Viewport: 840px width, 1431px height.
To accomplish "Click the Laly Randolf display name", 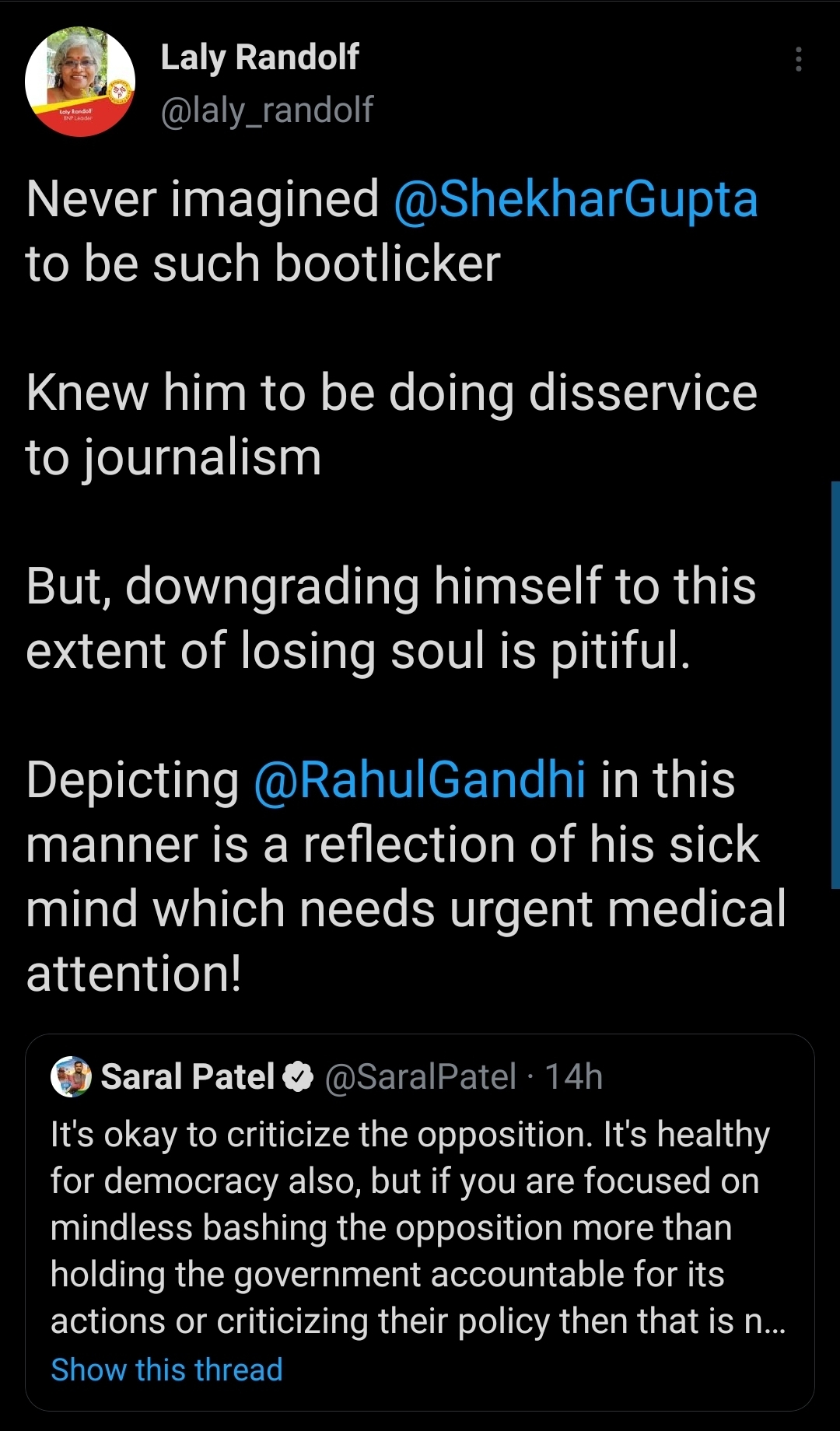I will (x=260, y=57).
